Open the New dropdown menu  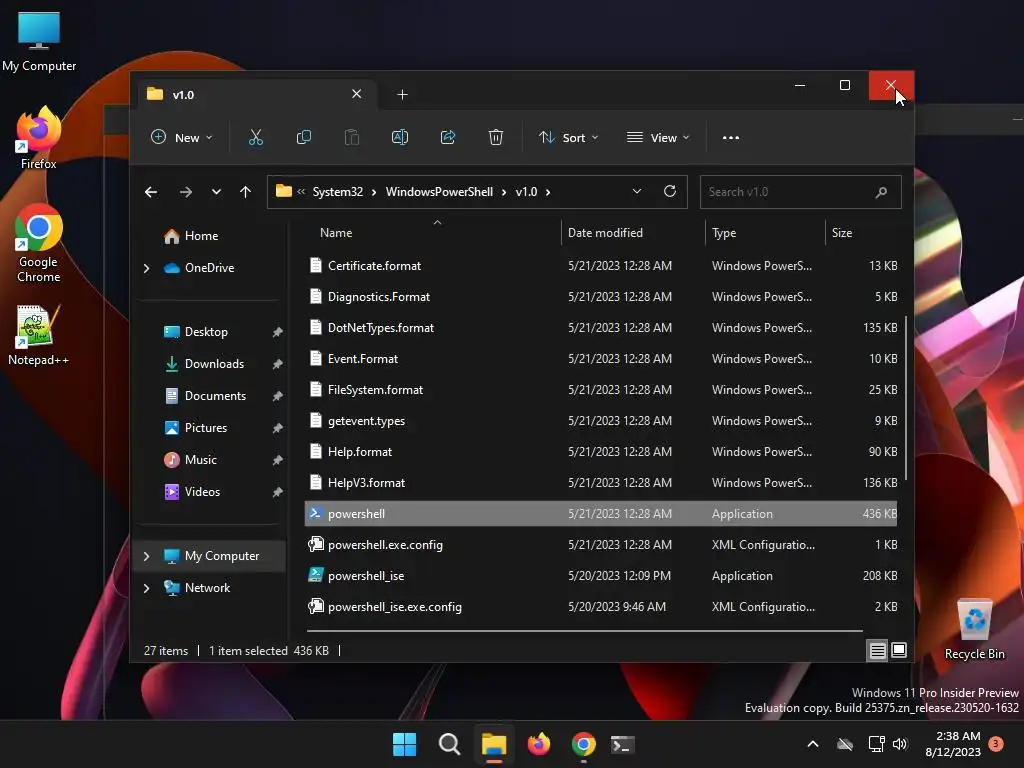click(182, 138)
